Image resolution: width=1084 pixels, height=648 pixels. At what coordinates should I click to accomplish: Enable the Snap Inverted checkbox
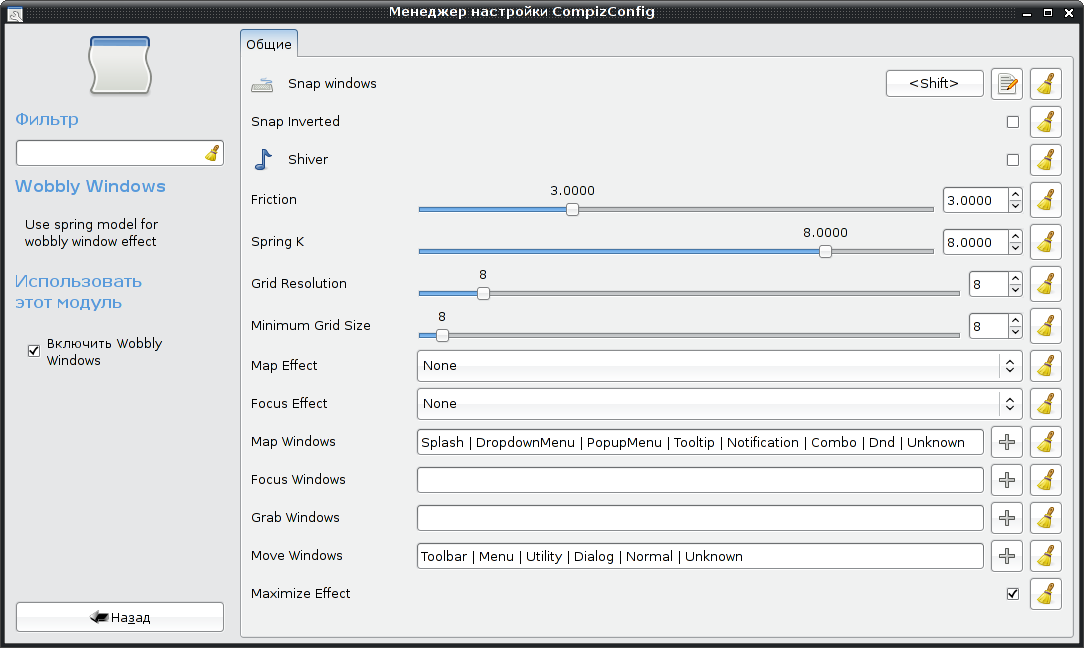point(1013,122)
